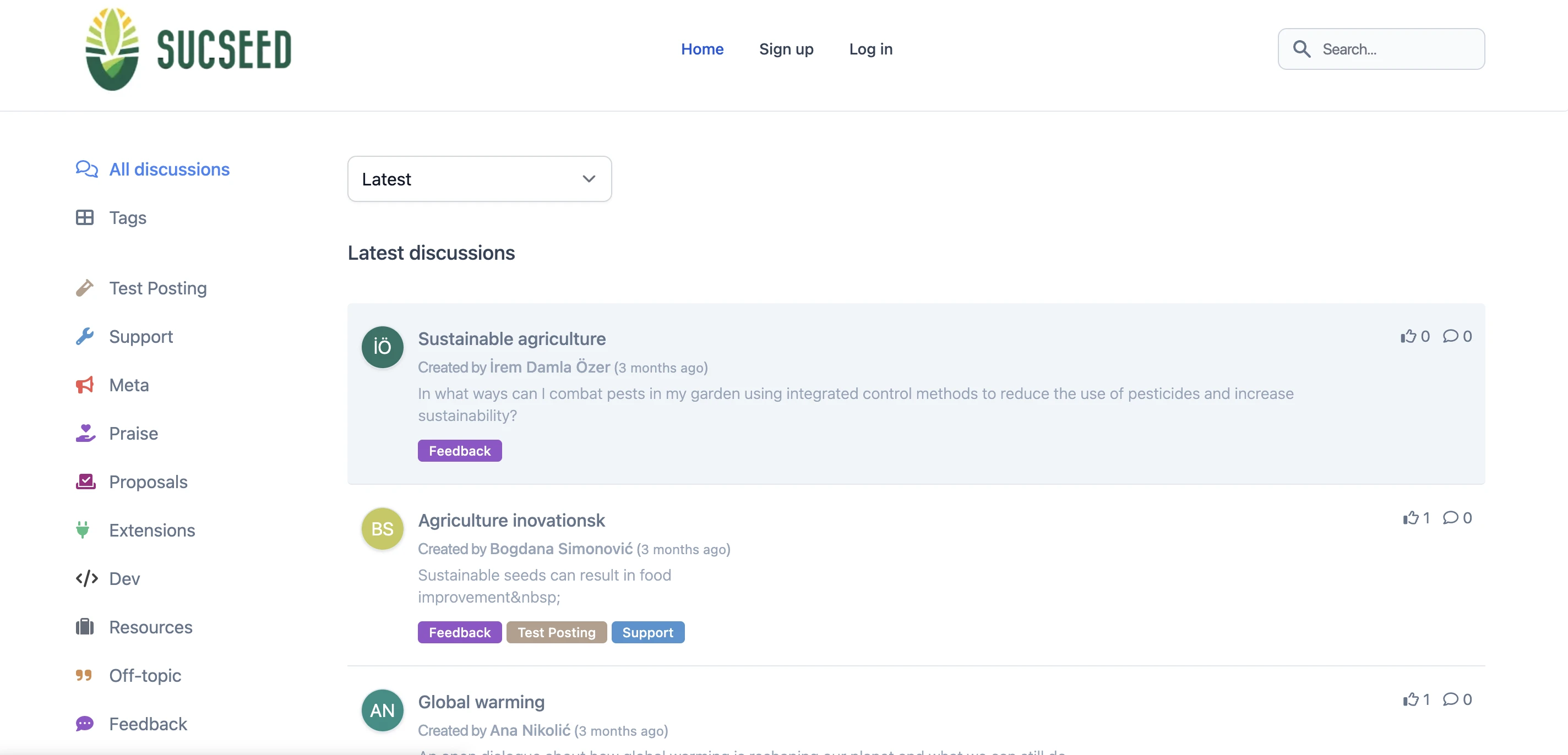
Task: Open the Latest sorting dropdown
Action: click(x=478, y=178)
